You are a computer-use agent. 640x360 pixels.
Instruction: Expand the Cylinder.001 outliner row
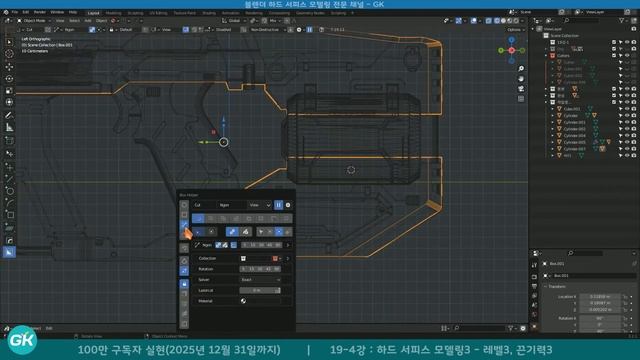click(x=553, y=122)
